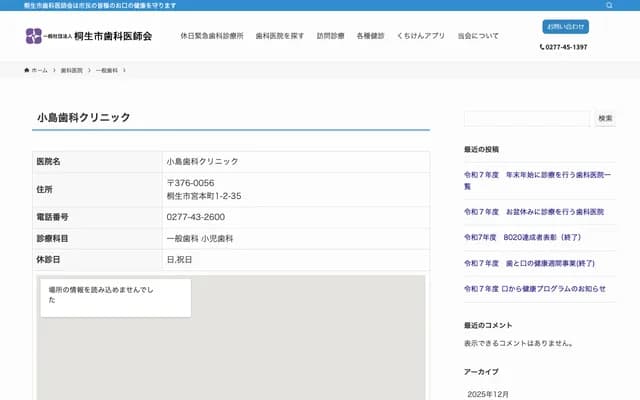640x400 pixels.
Task: Focus the sidebar search input field
Action: [527, 118]
